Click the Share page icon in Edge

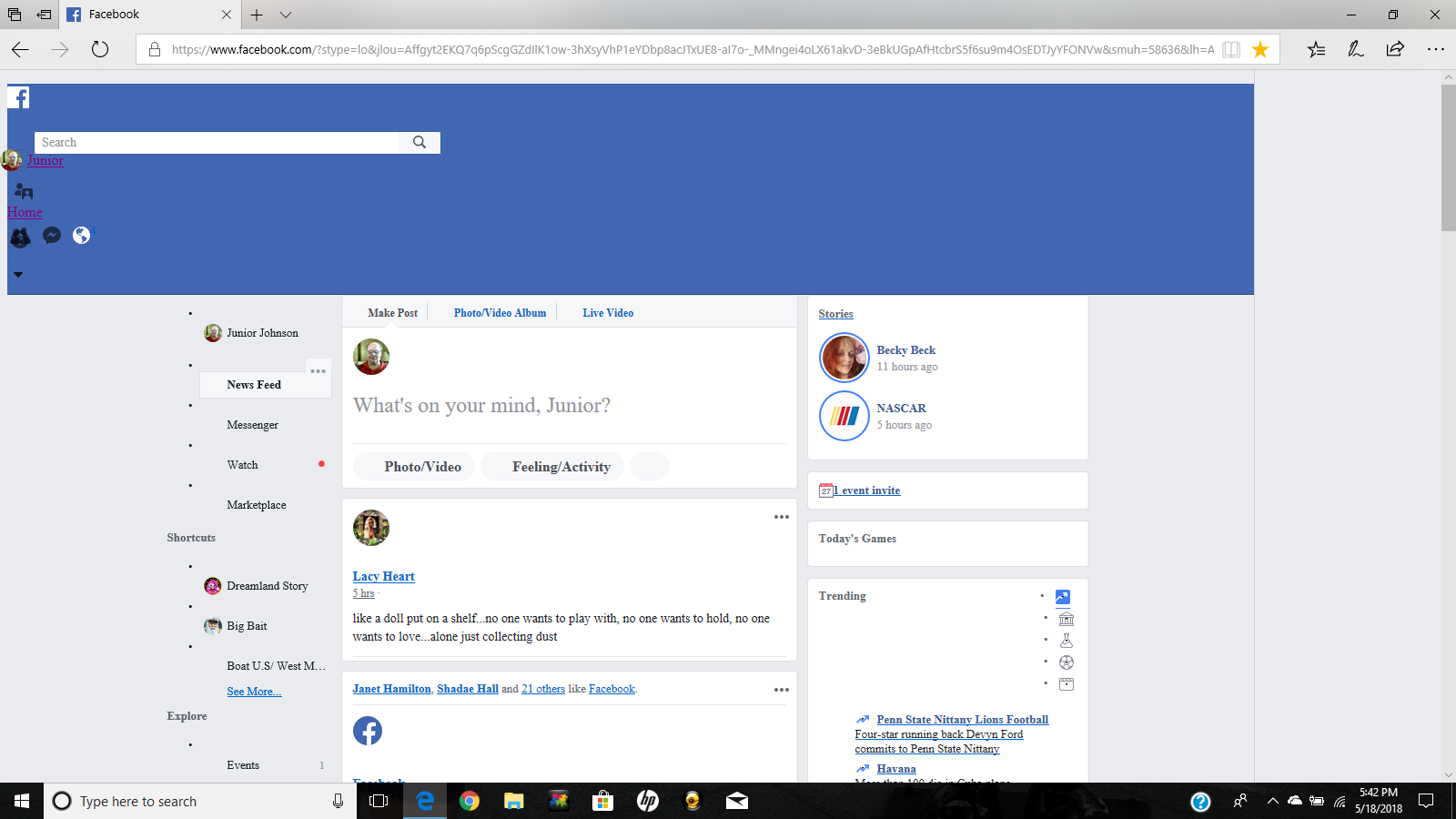click(1395, 49)
